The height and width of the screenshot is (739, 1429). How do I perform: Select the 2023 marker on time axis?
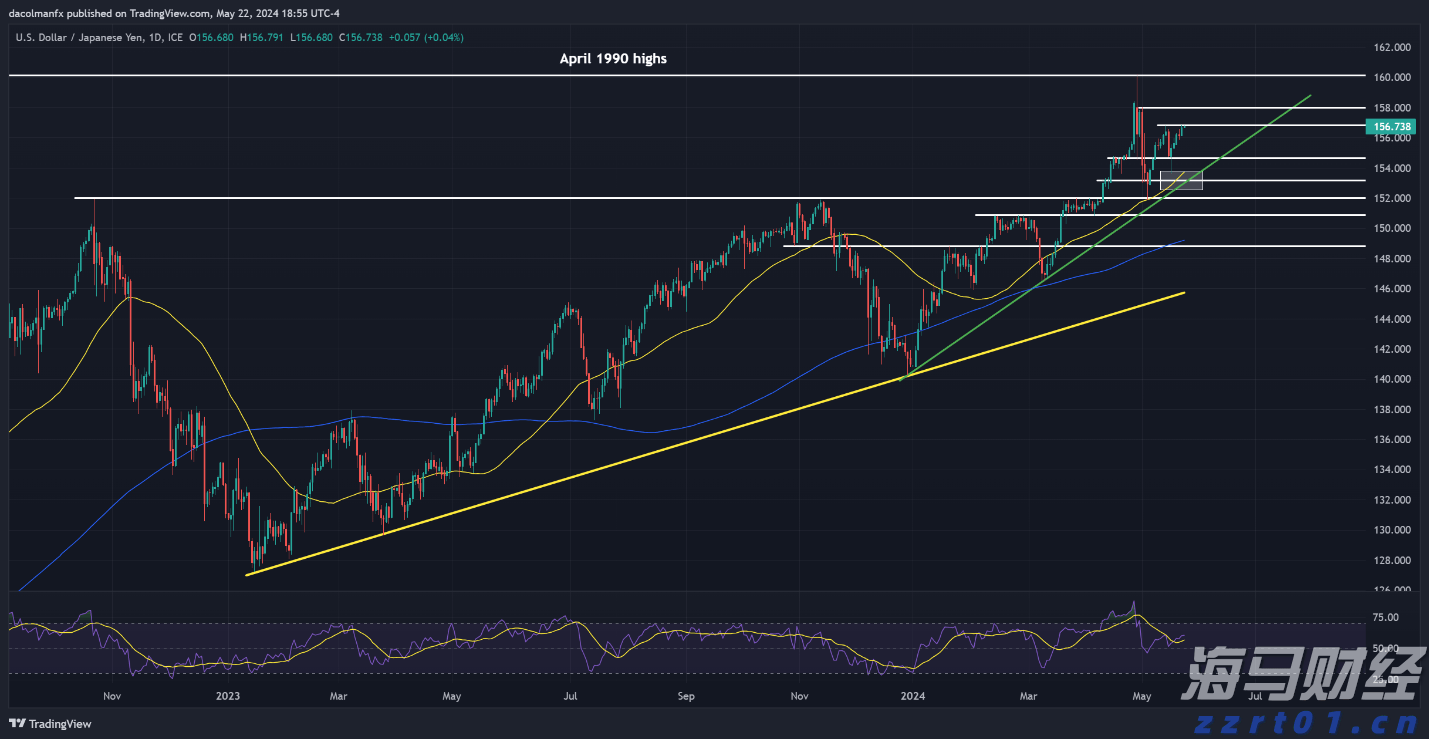pos(227,694)
